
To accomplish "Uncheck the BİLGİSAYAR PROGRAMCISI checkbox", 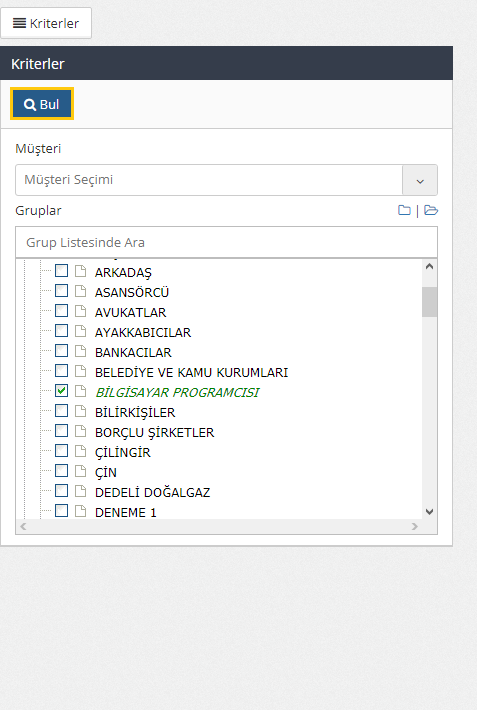I will 62,390.
